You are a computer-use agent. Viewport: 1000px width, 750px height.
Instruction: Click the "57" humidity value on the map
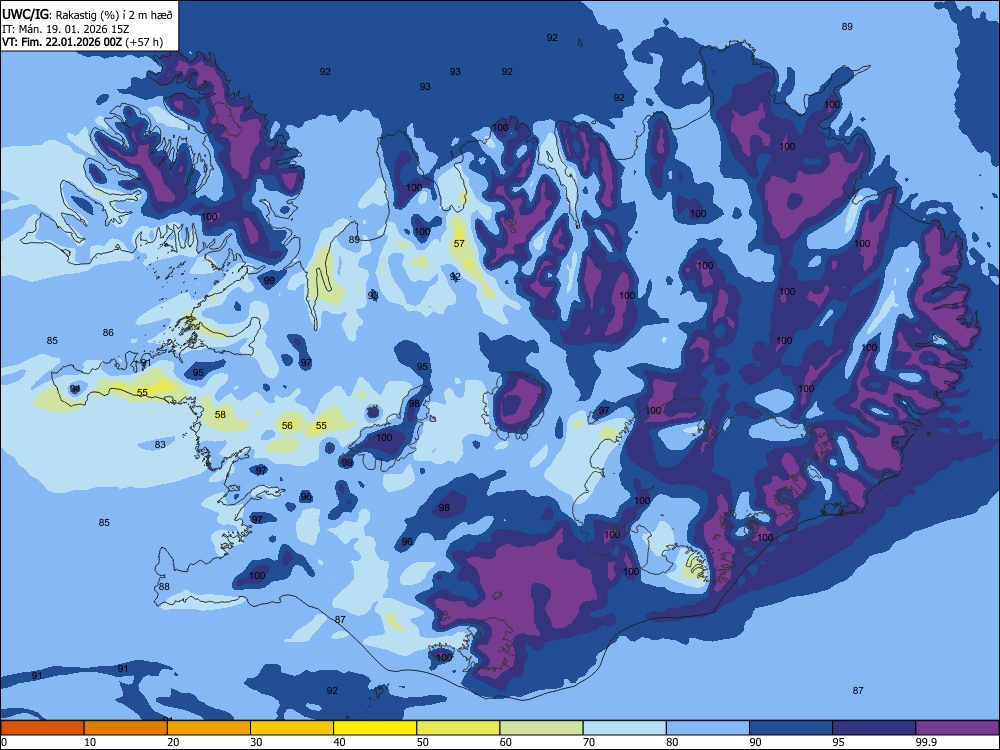click(459, 244)
